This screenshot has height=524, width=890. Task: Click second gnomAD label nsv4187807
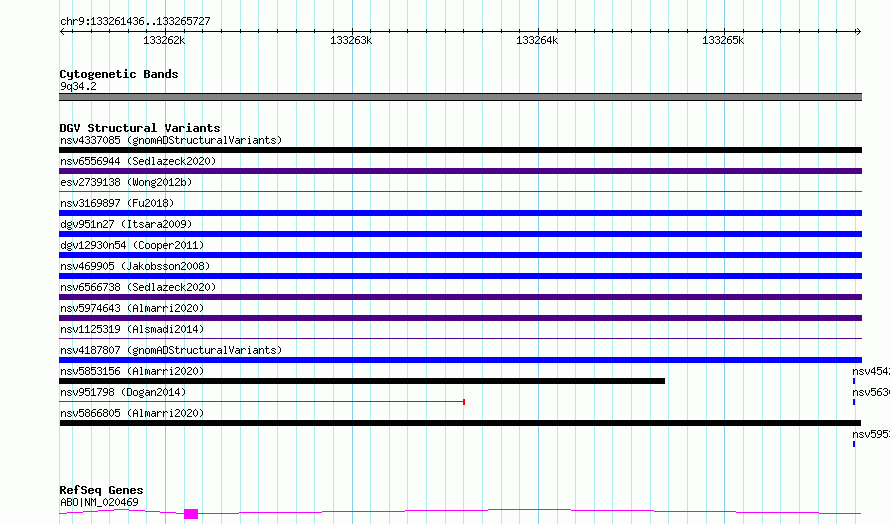click(x=171, y=350)
